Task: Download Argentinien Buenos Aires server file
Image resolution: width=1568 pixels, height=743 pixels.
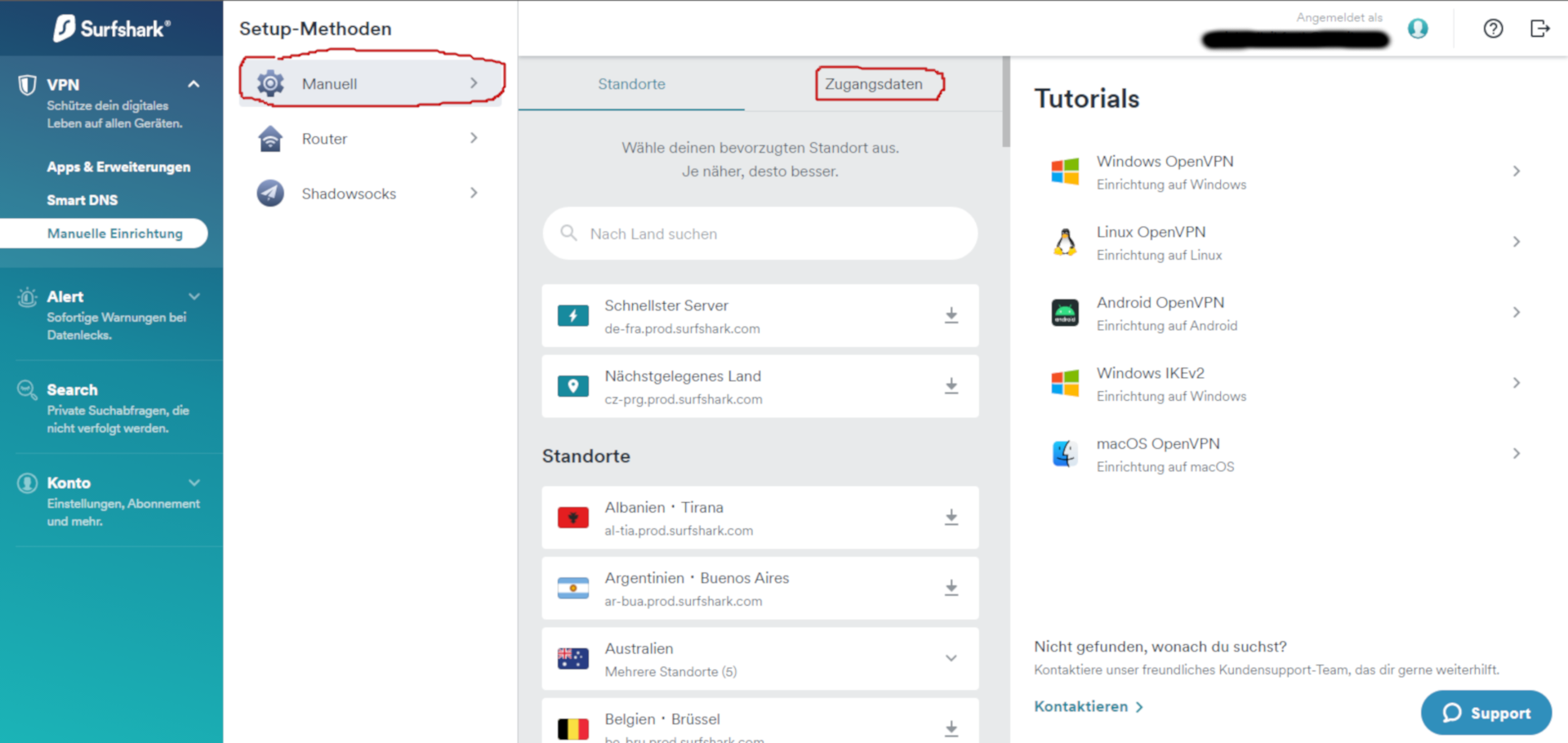Action: click(951, 588)
